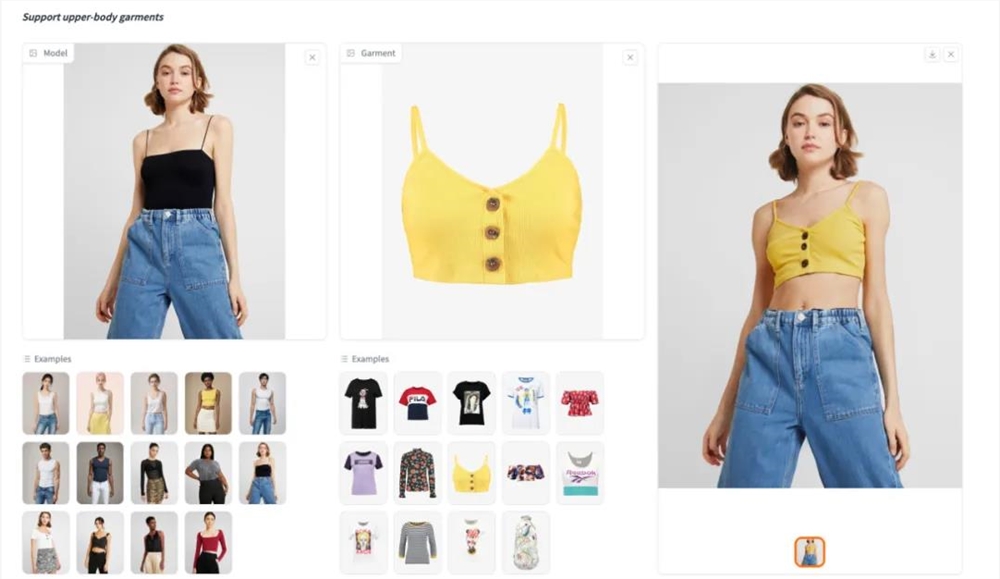1000x579 pixels.
Task: Choose the model example in yellow top, beige background
Action: [209, 403]
